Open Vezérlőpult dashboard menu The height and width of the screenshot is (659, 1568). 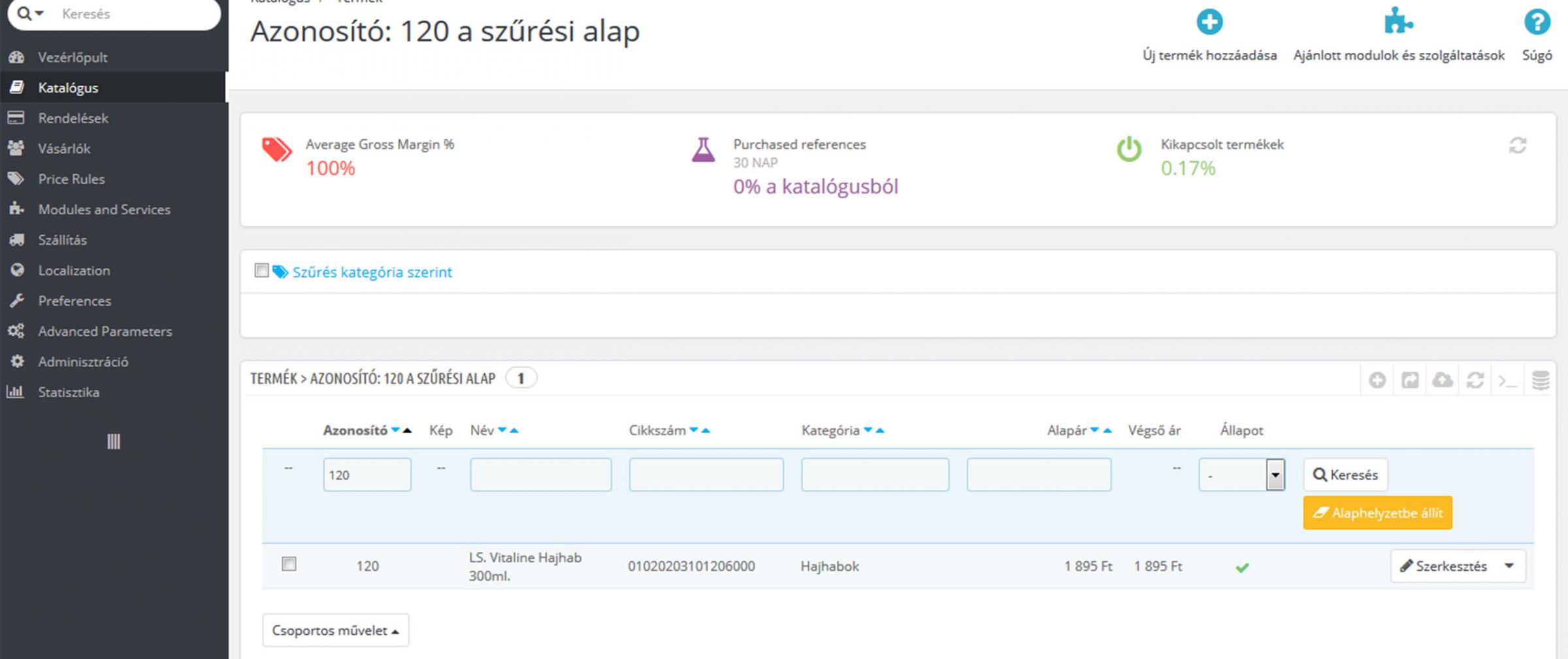click(73, 57)
